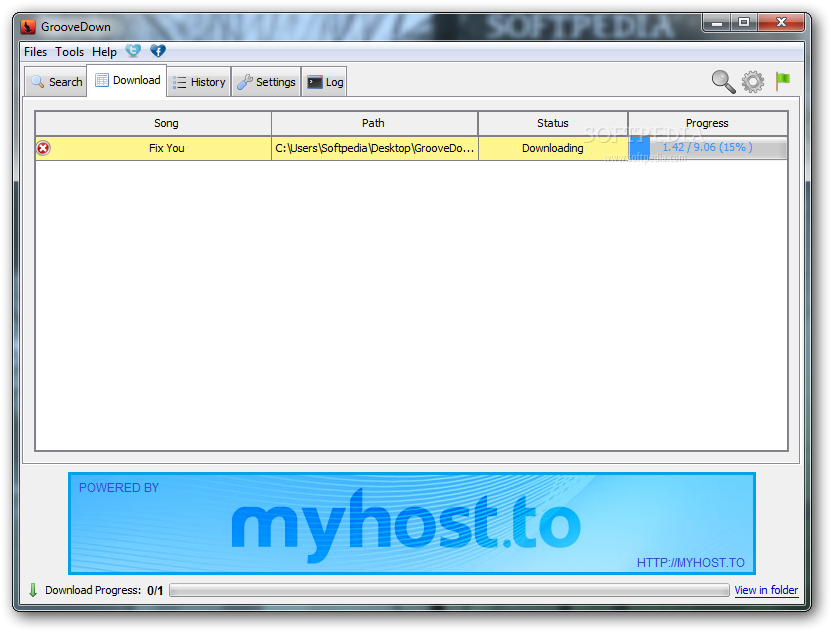
Task: Open the Log tab
Action: [325, 82]
